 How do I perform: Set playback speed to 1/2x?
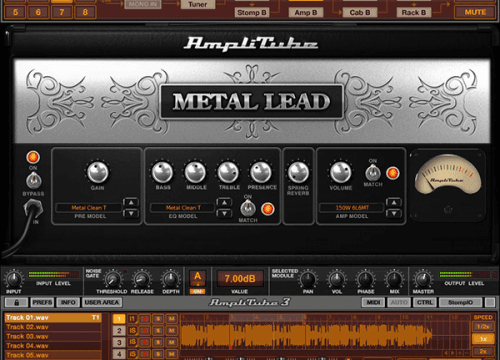click(483, 327)
